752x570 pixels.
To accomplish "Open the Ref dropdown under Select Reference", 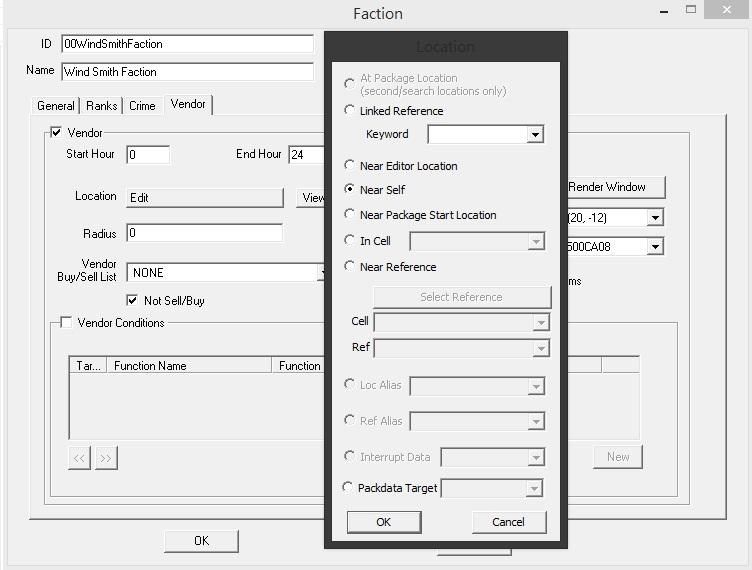I will (541, 349).
